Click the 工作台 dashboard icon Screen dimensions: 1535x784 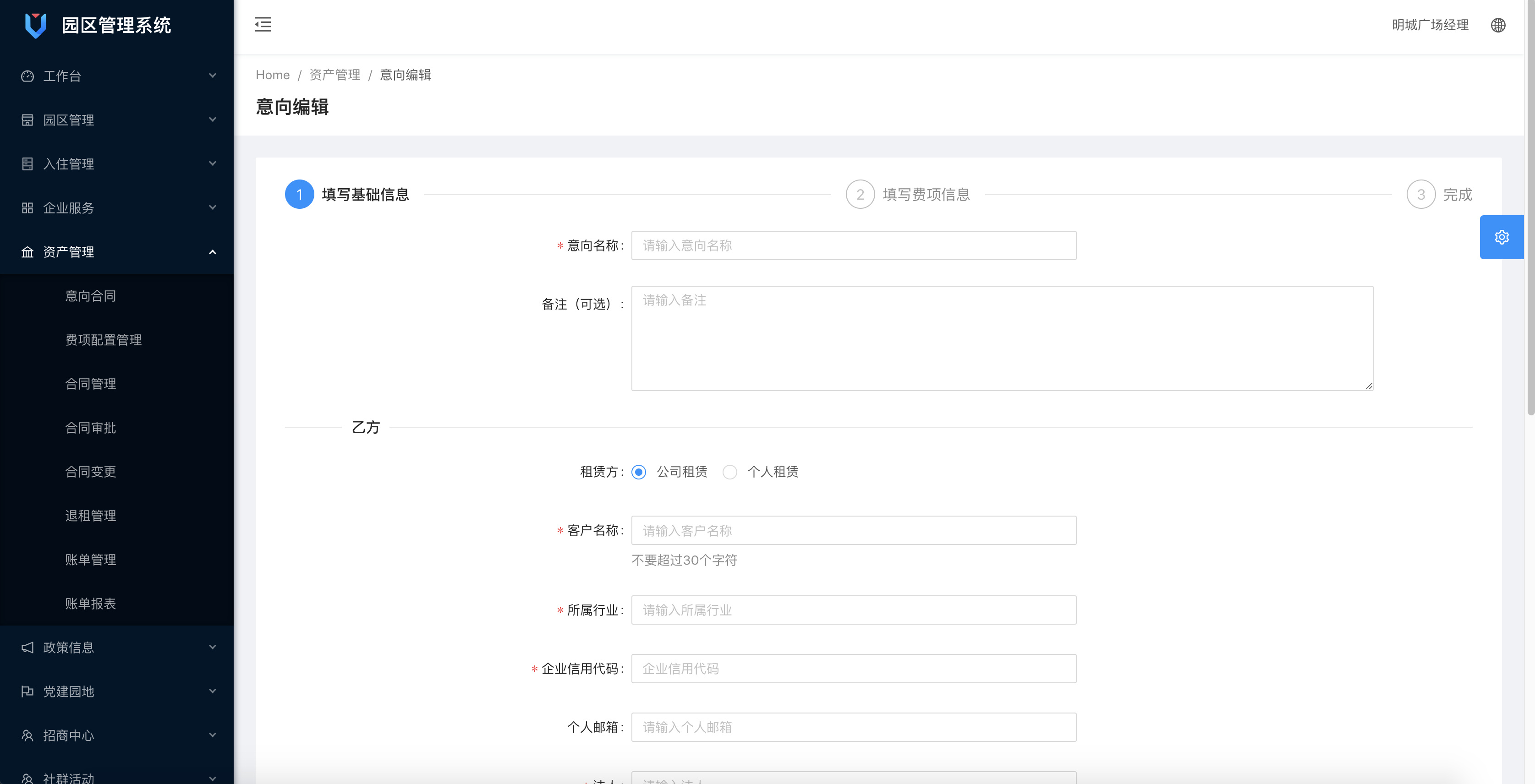point(27,76)
